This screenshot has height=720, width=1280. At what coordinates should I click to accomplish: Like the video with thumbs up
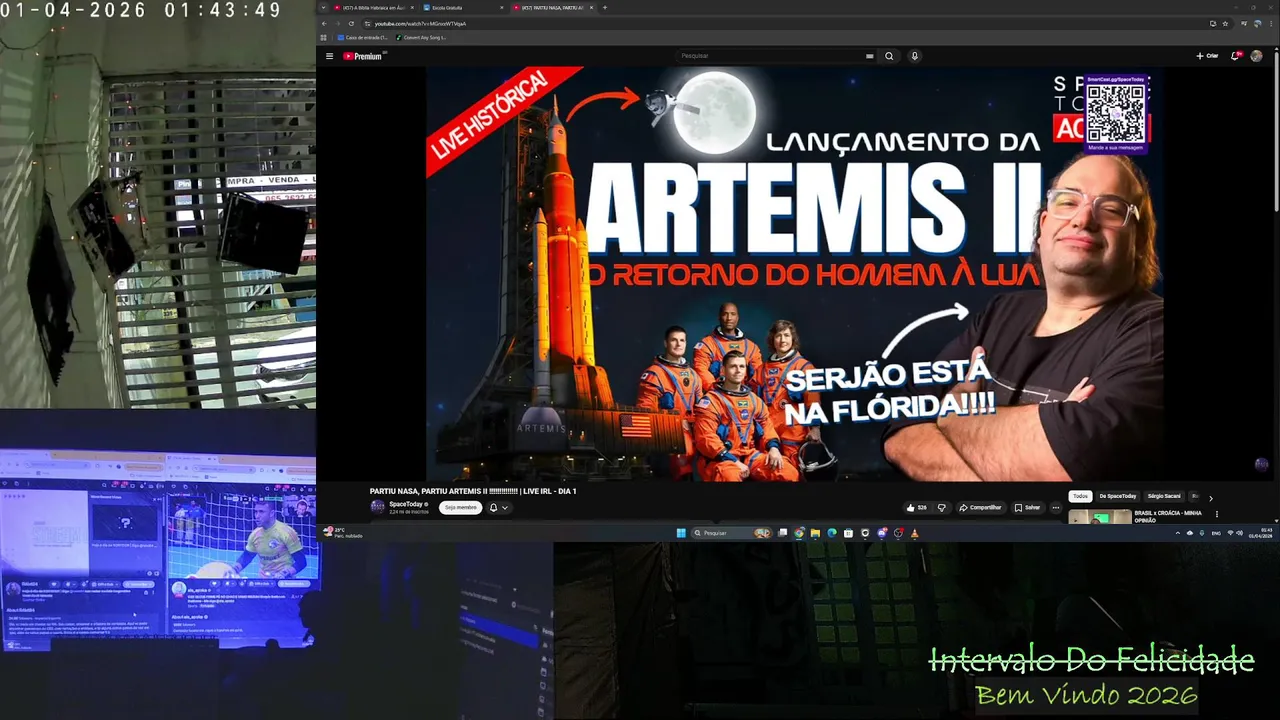pos(916,507)
